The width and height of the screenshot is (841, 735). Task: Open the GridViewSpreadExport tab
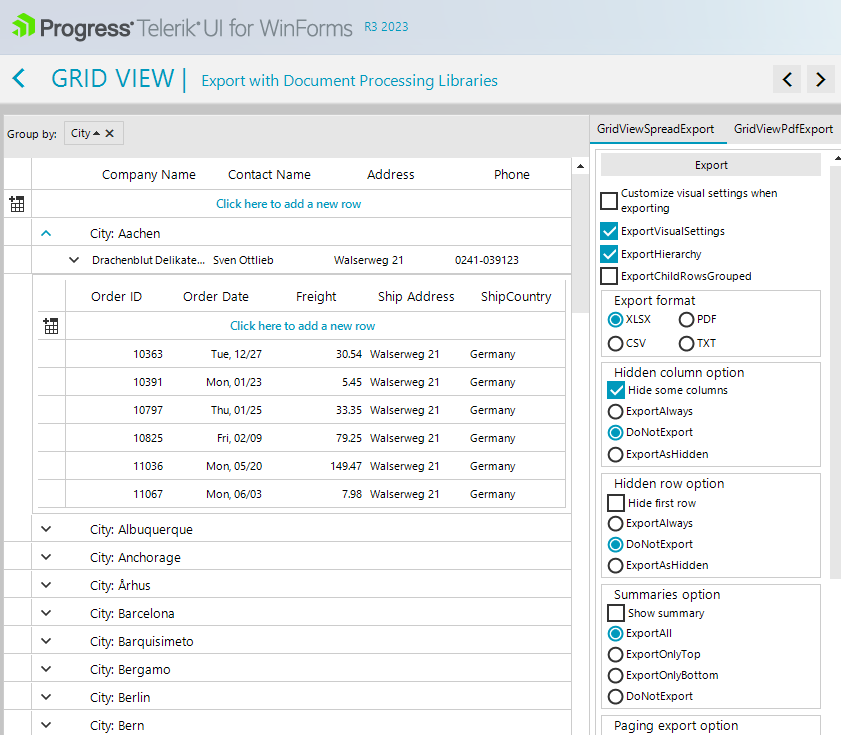[657, 129]
